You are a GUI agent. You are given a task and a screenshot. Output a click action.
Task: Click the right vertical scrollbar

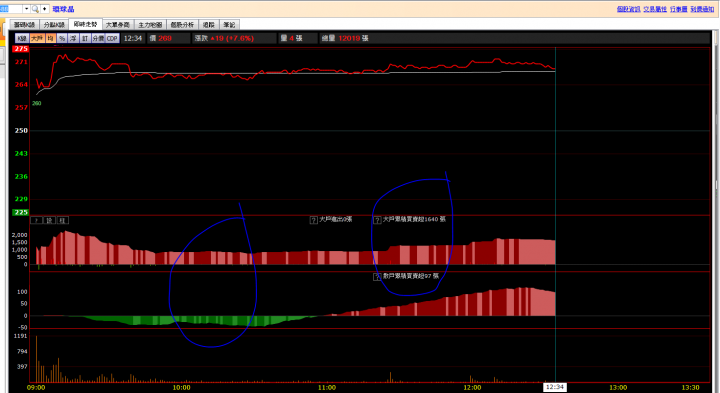[716, 211]
